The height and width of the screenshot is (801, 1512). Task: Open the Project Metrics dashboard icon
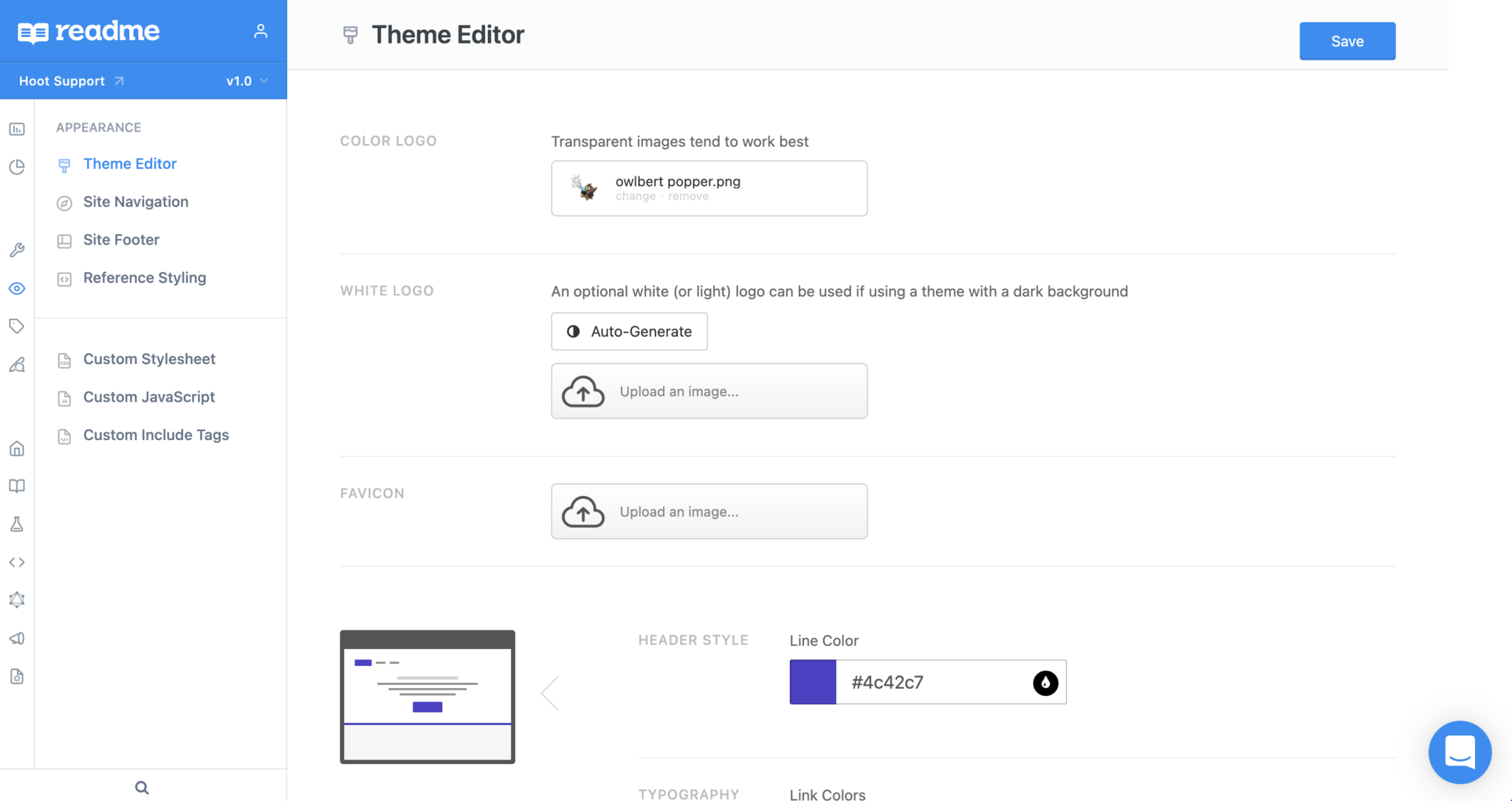(17, 128)
